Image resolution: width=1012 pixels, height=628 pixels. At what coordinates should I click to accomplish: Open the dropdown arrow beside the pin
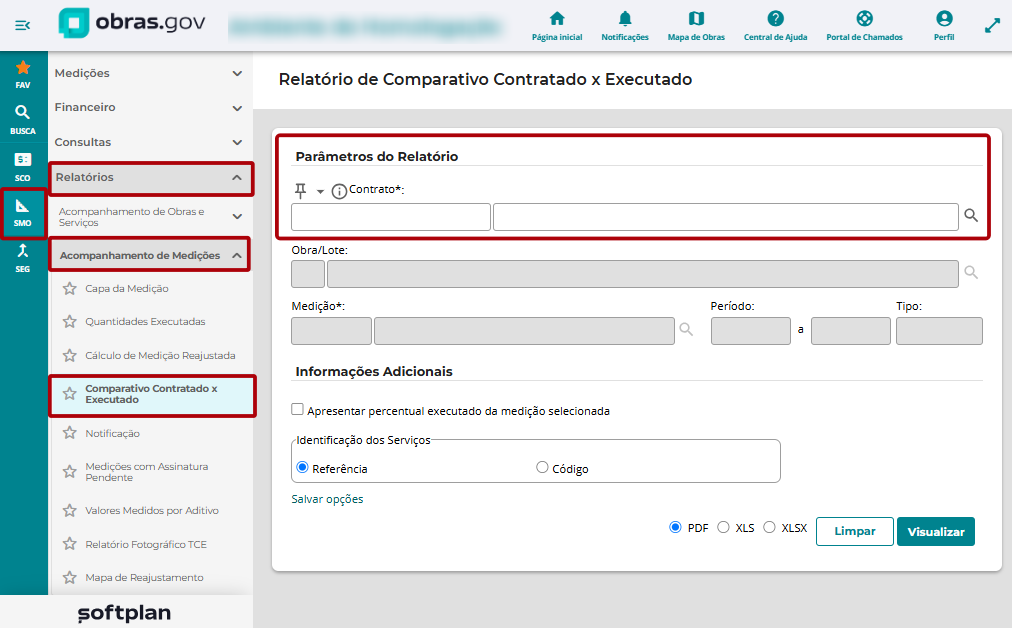pos(320,192)
